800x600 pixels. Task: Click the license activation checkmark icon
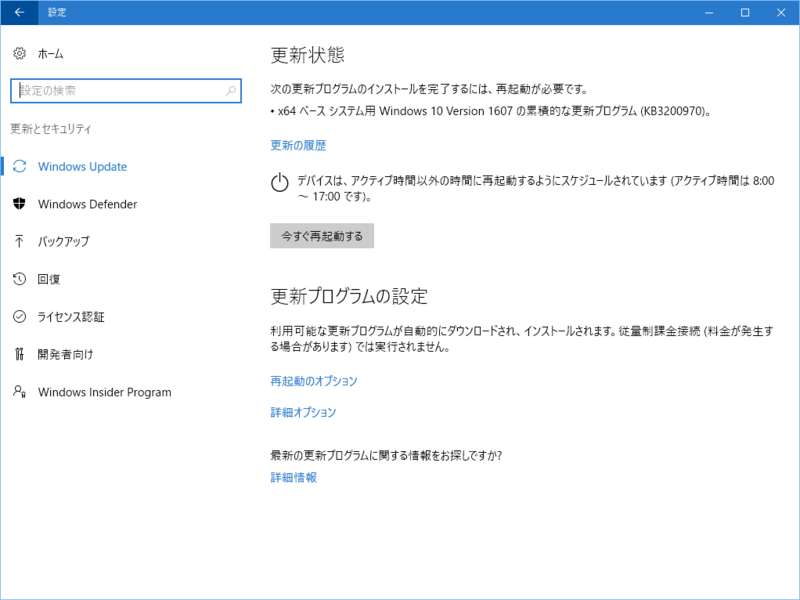click(x=19, y=316)
